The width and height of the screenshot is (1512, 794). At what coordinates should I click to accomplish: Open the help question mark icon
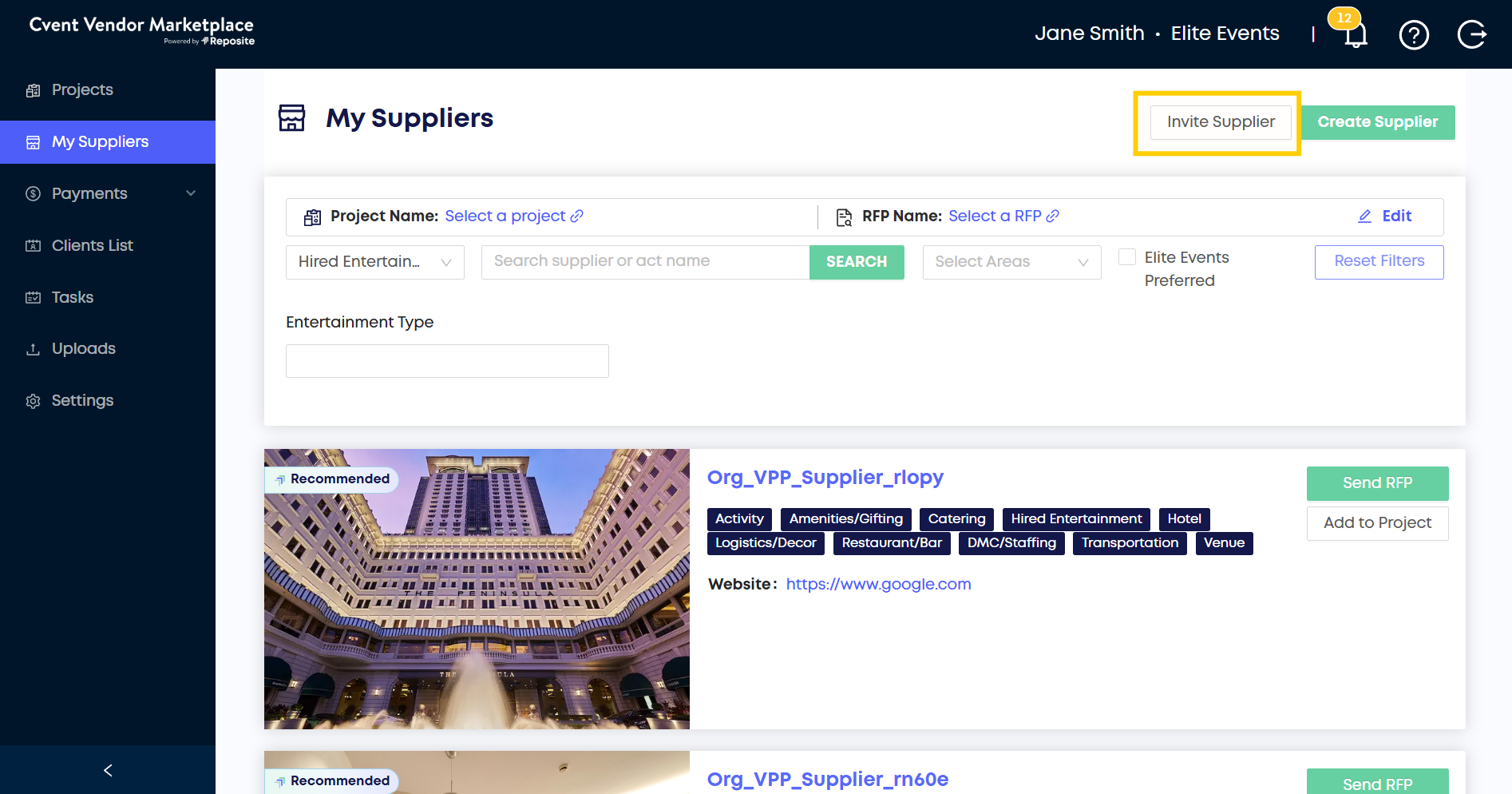pos(1414,34)
